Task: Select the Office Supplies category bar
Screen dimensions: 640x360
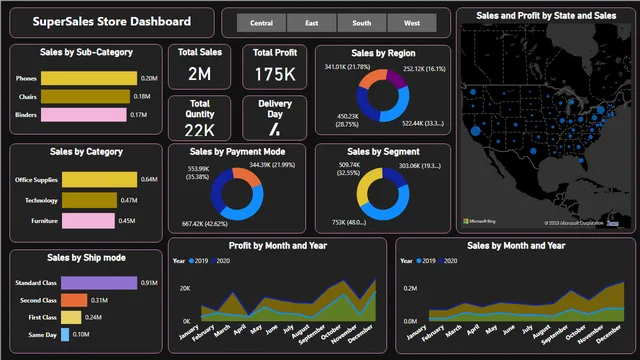Action: (100, 180)
